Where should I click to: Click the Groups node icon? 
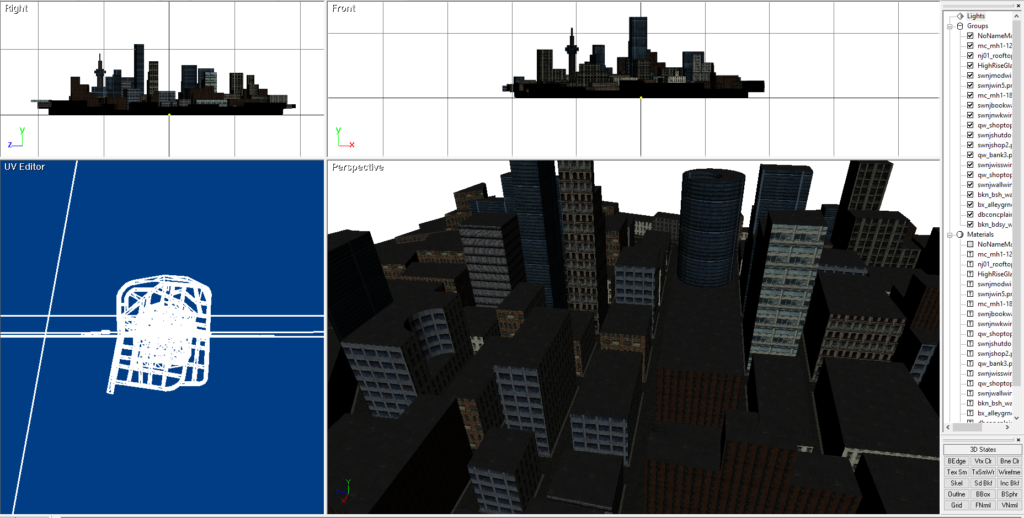(x=959, y=26)
